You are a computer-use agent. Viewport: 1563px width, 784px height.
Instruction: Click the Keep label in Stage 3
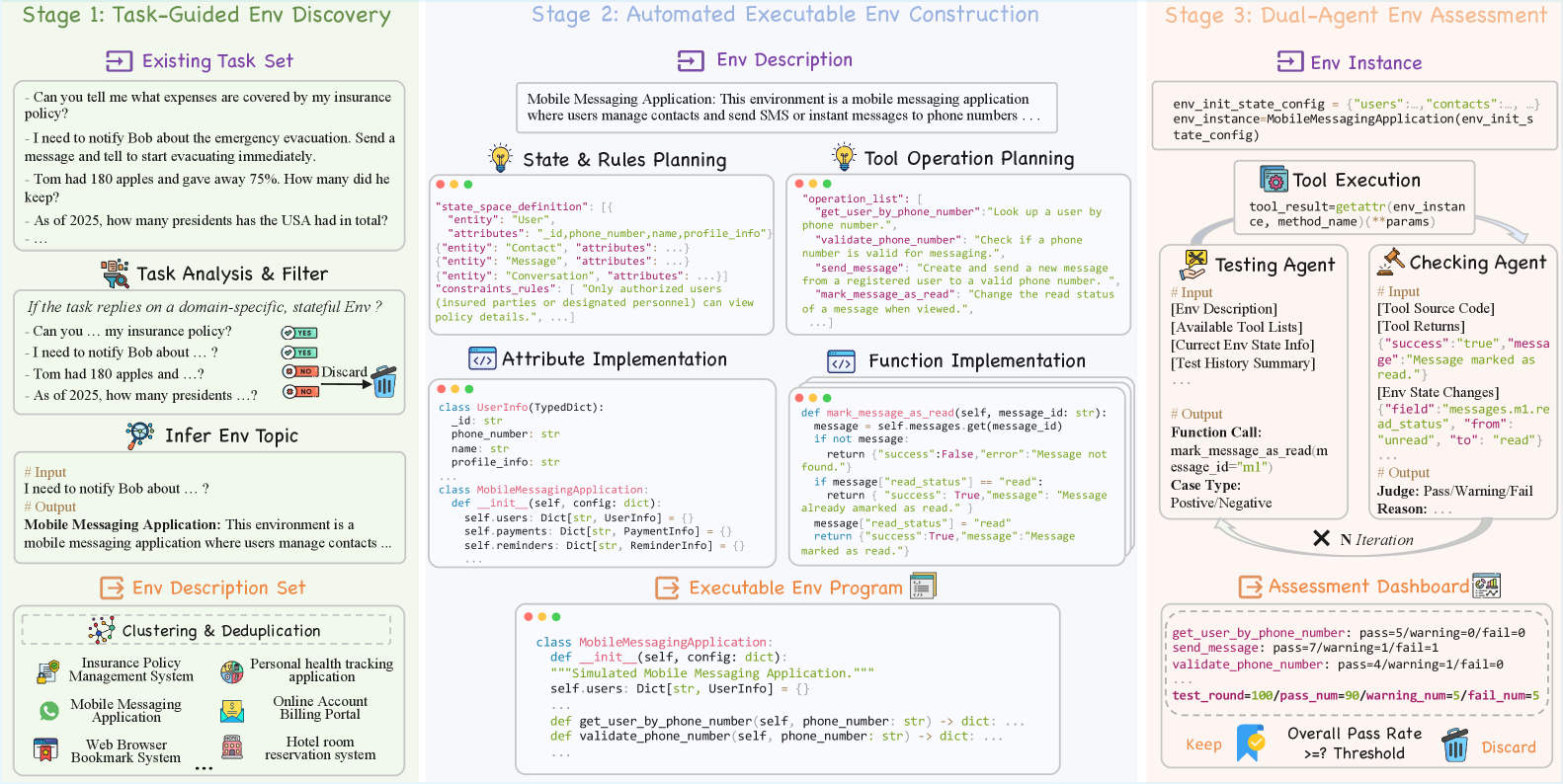[x=1203, y=745]
